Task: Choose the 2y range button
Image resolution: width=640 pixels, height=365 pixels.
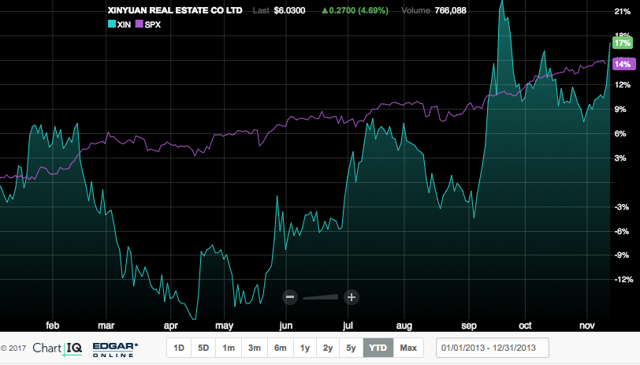Action: click(328, 348)
